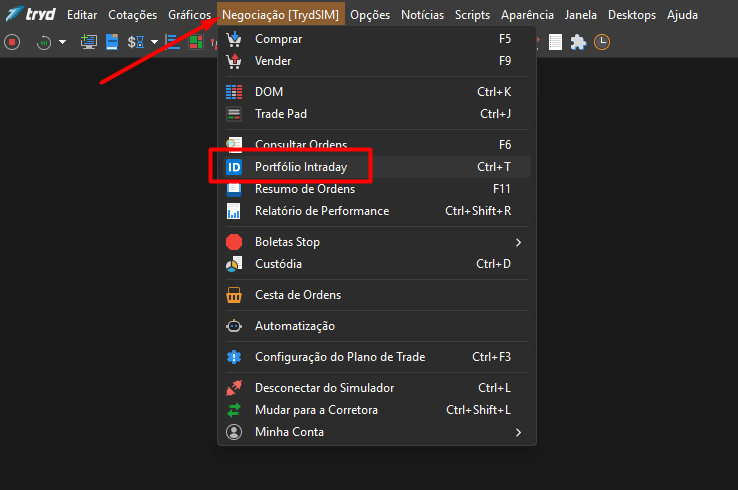Open Resumo de Ordens entry
Screen dimensions: 738x490
click(377, 189)
